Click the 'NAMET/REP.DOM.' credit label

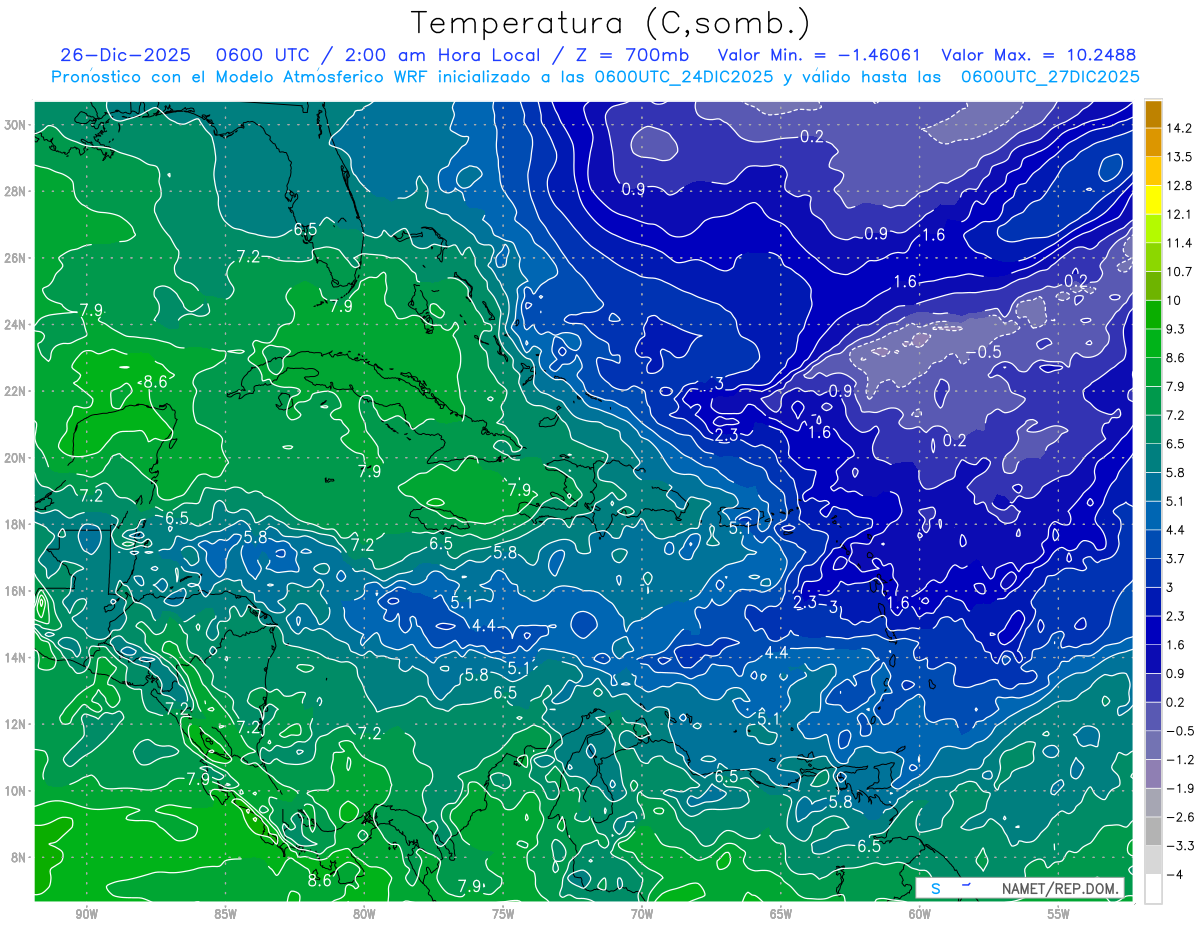1059,888
